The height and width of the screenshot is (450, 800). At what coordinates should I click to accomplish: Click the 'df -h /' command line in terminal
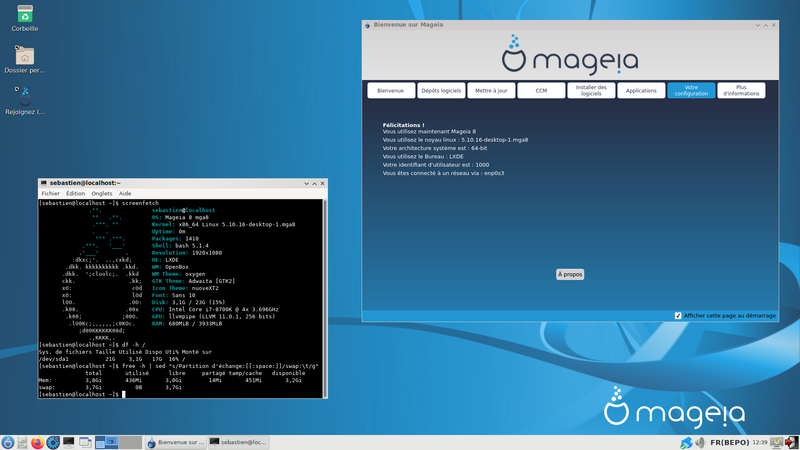pos(134,345)
